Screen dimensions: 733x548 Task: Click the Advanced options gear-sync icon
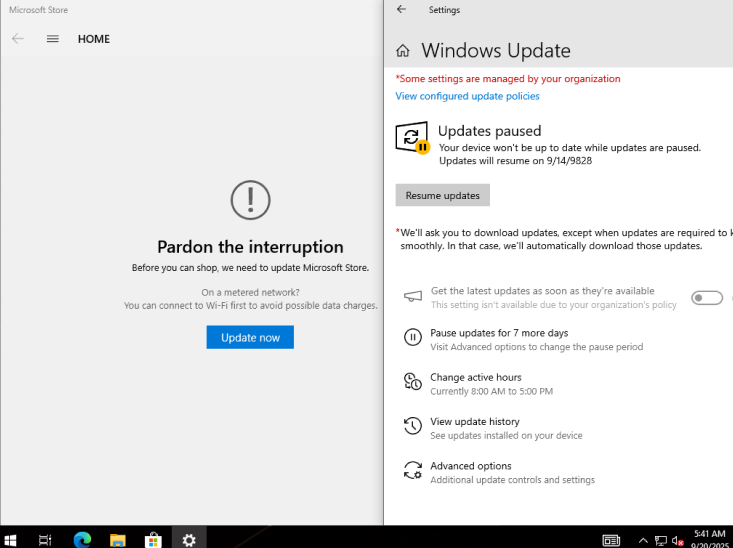tap(413, 470)
